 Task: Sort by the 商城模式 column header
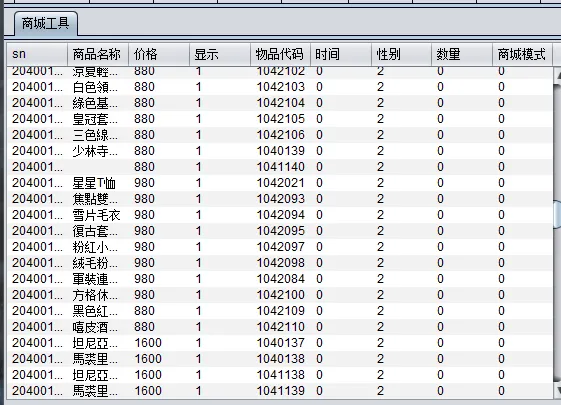coord(523,54)
